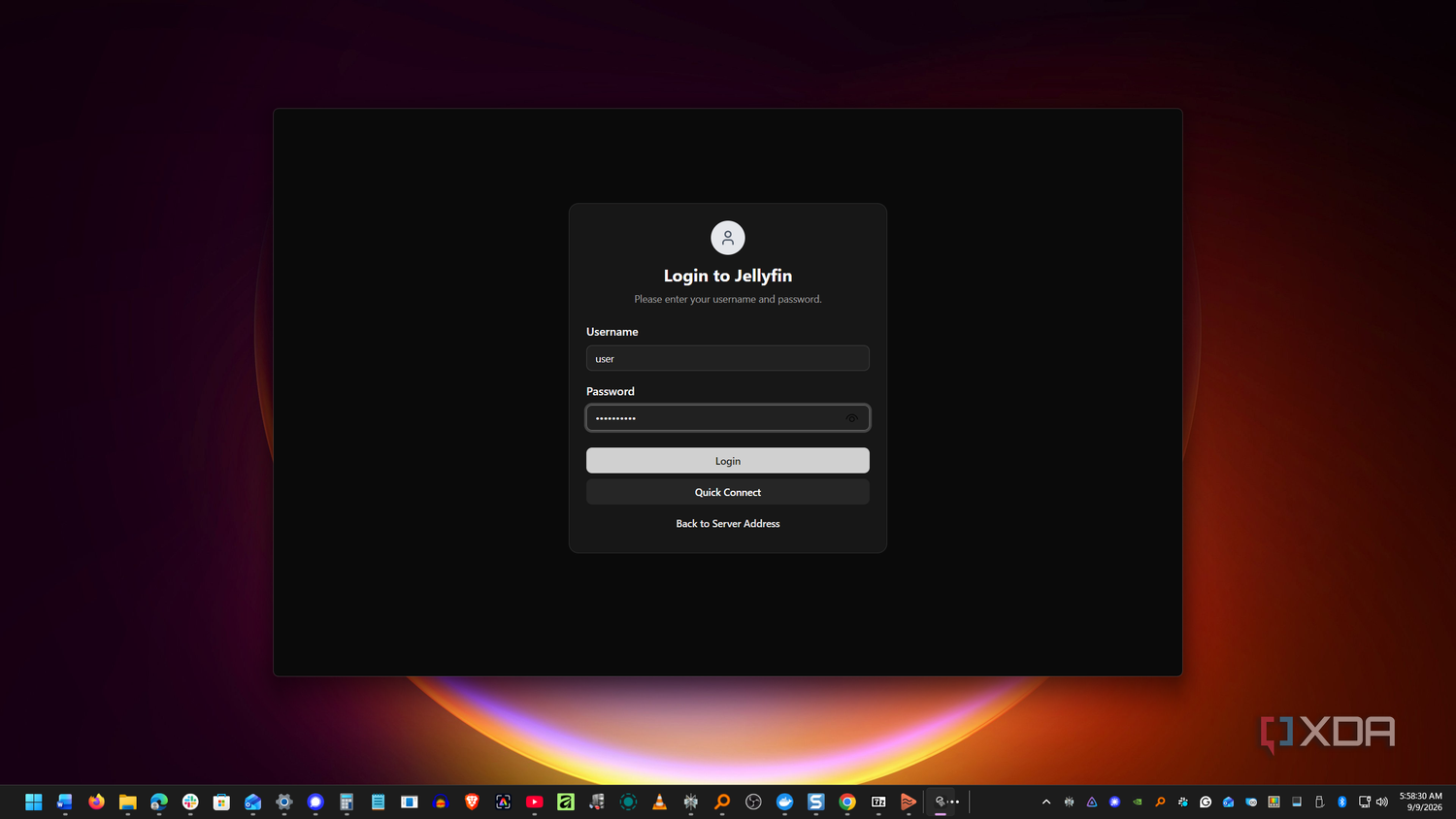The height and width of the screenshot is (819, 1456).
Task: Open 7-Zip from the taskbar
Action: tap(878, 802)
